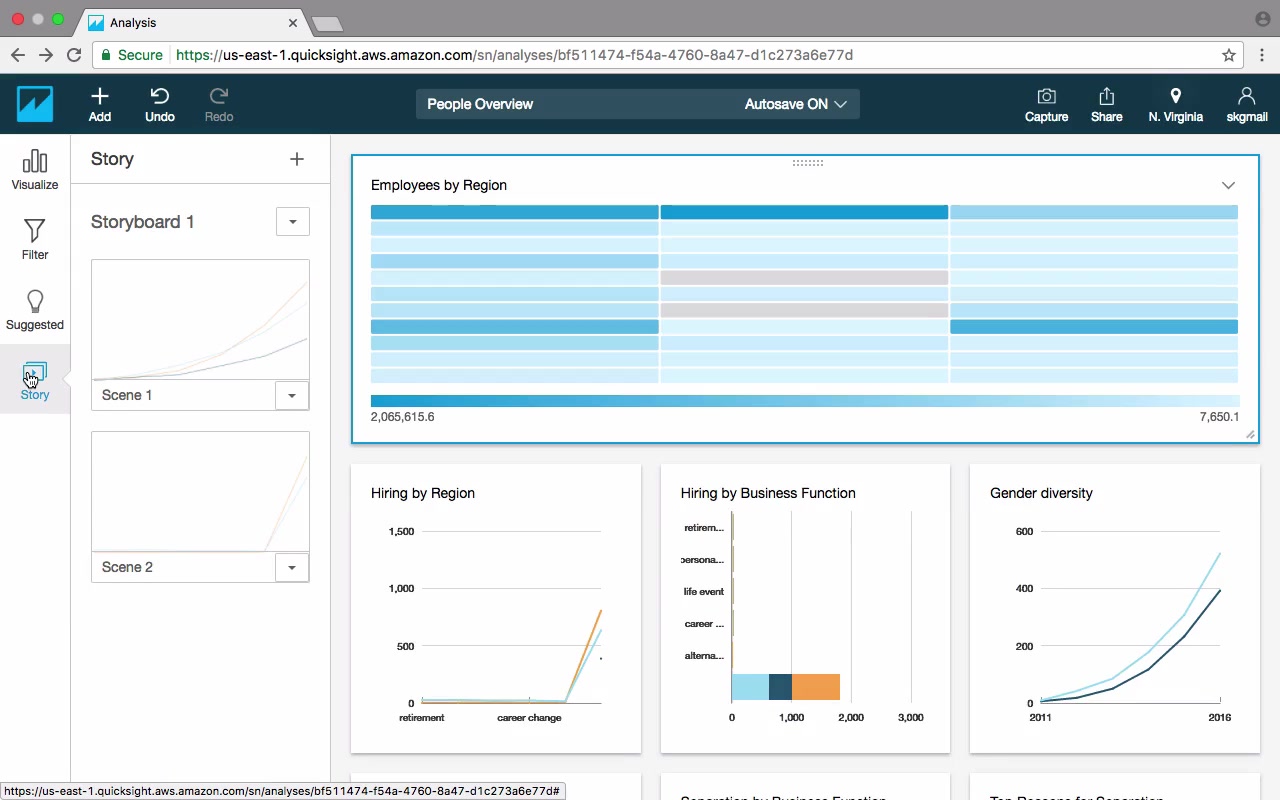Click the Story panel heading
The width and height of the screenshot is (1280, 800).
[112, 159]
